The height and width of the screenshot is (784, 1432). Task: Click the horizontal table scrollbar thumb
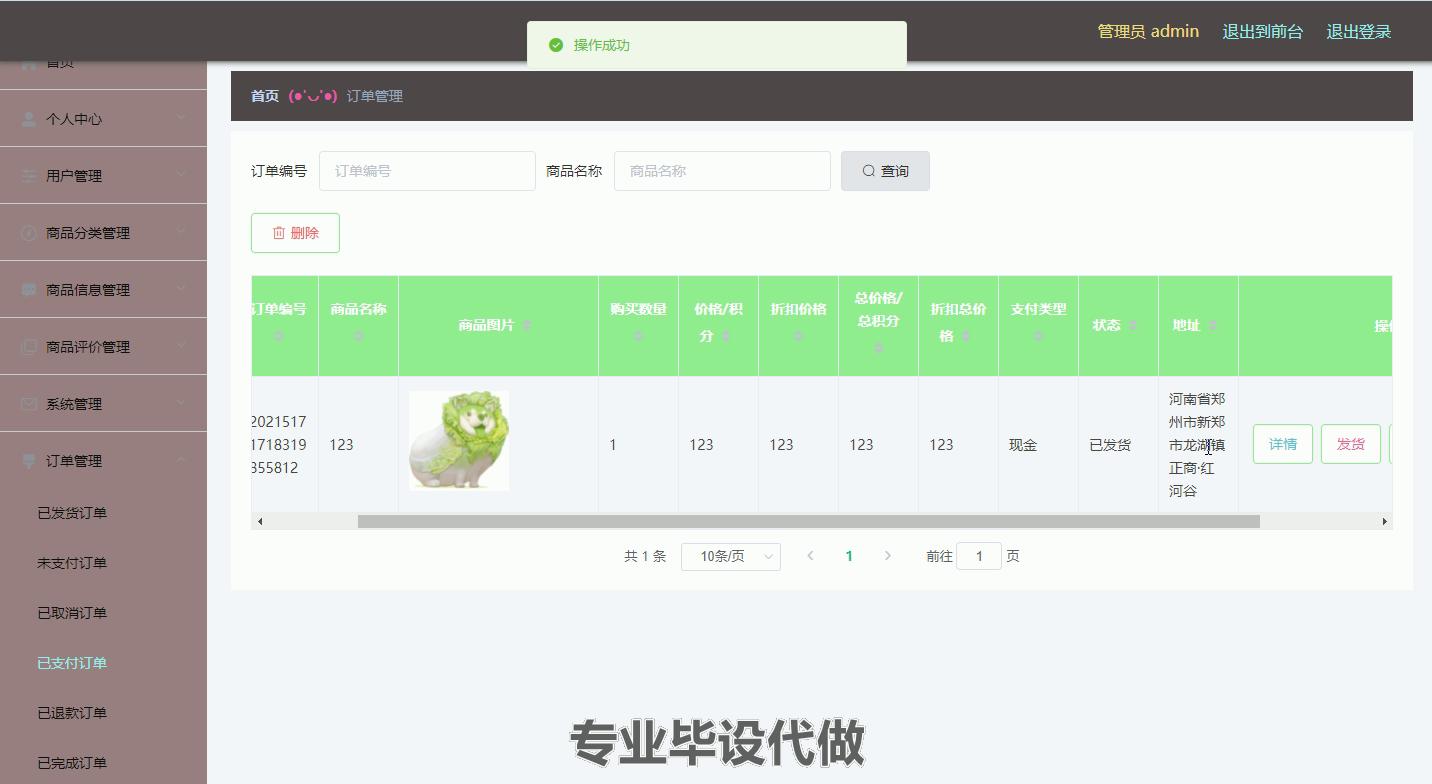[x=808, y=521]
